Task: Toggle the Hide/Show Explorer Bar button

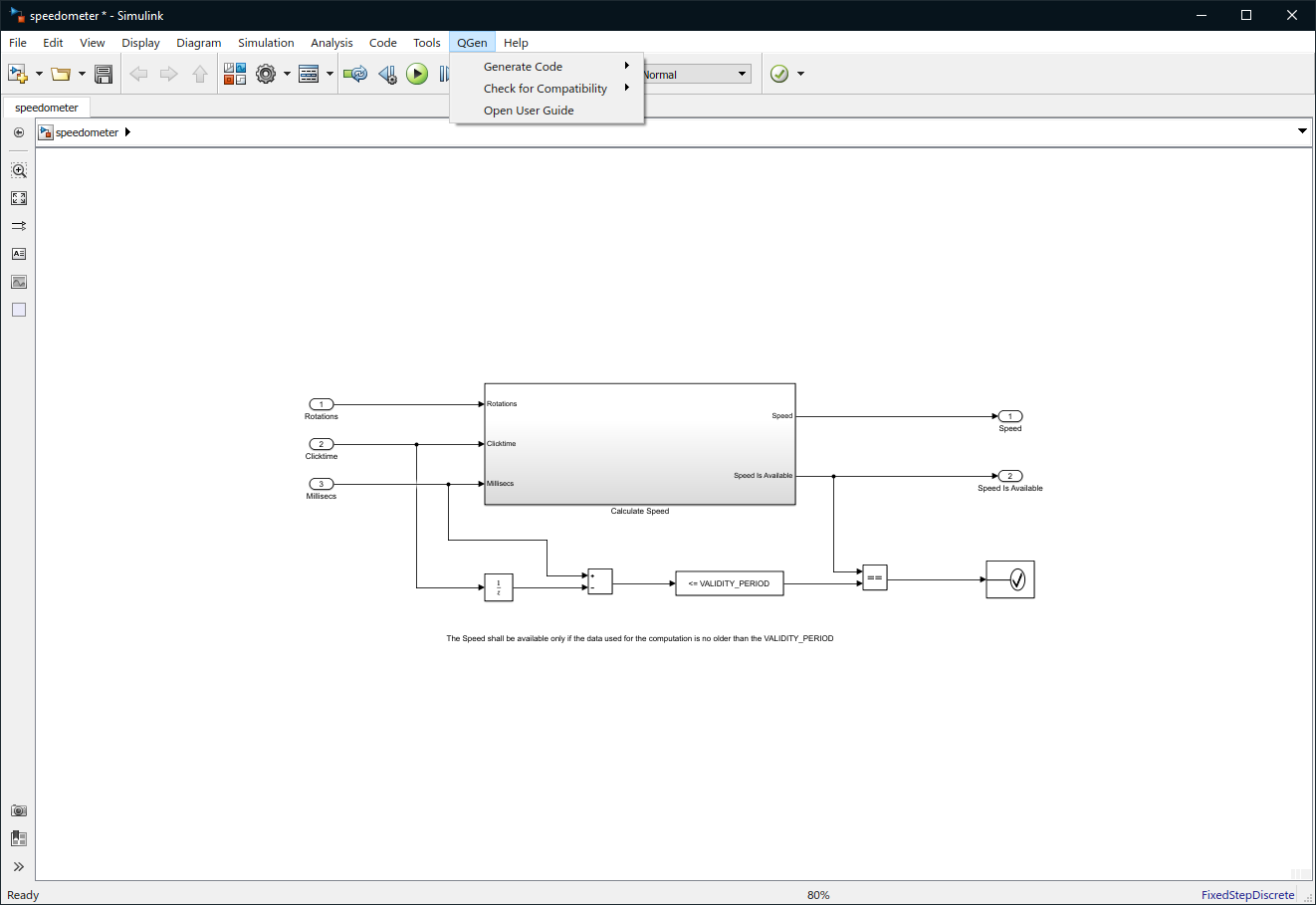Action: coord(19,132)
